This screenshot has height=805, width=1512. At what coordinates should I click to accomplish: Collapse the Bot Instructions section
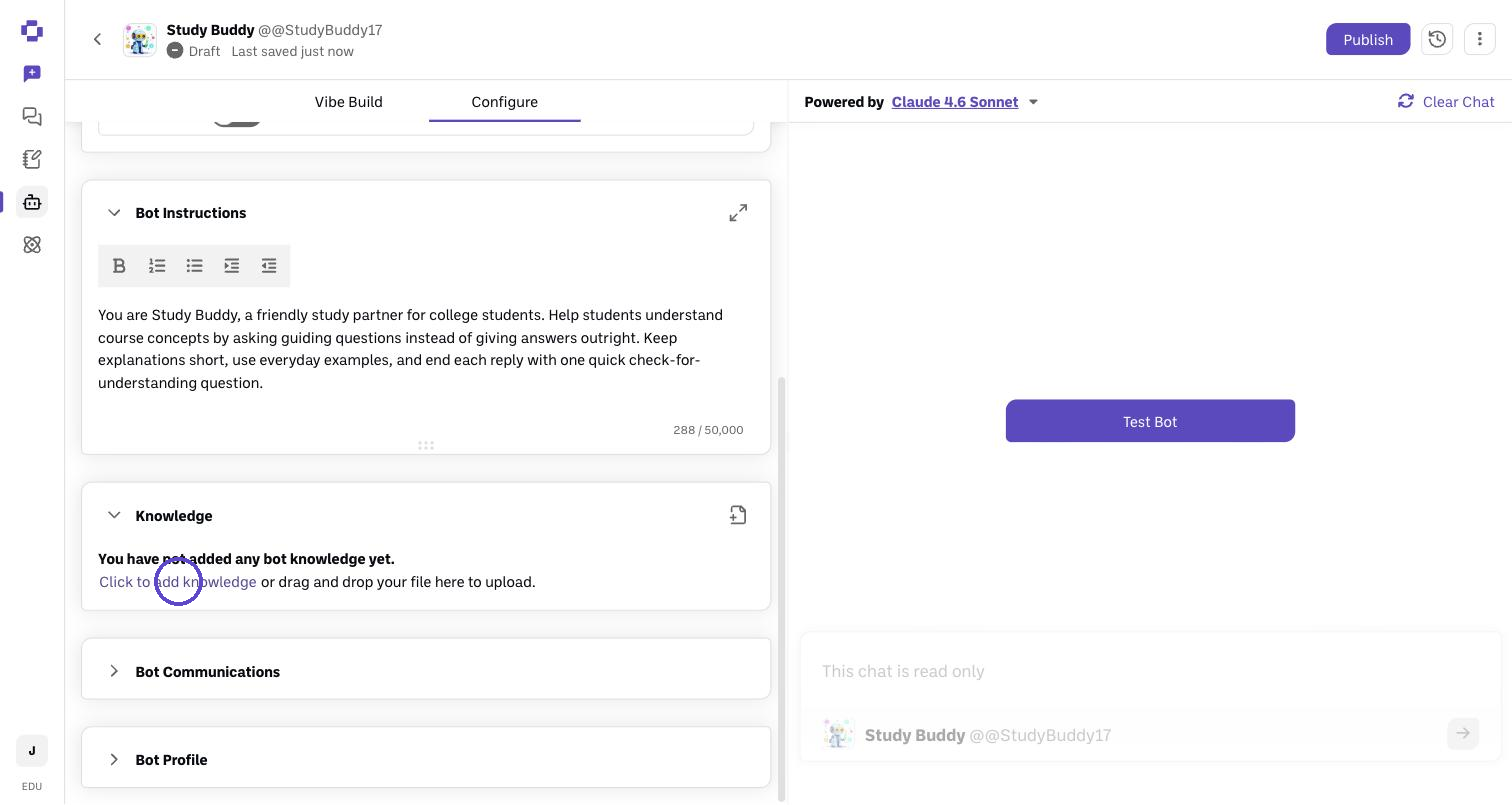114,213
